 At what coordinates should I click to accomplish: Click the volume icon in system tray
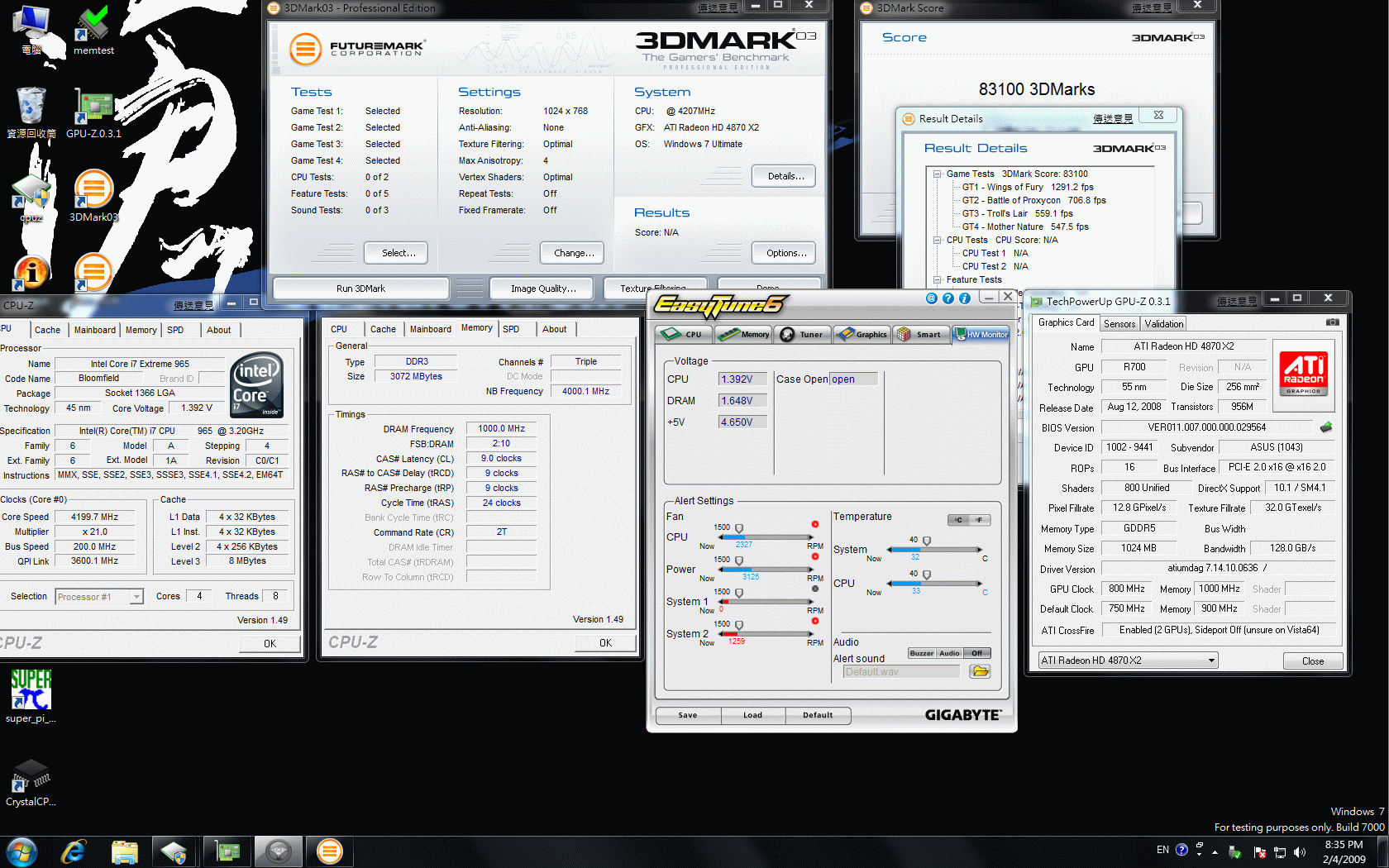[x=1300, y=851]
